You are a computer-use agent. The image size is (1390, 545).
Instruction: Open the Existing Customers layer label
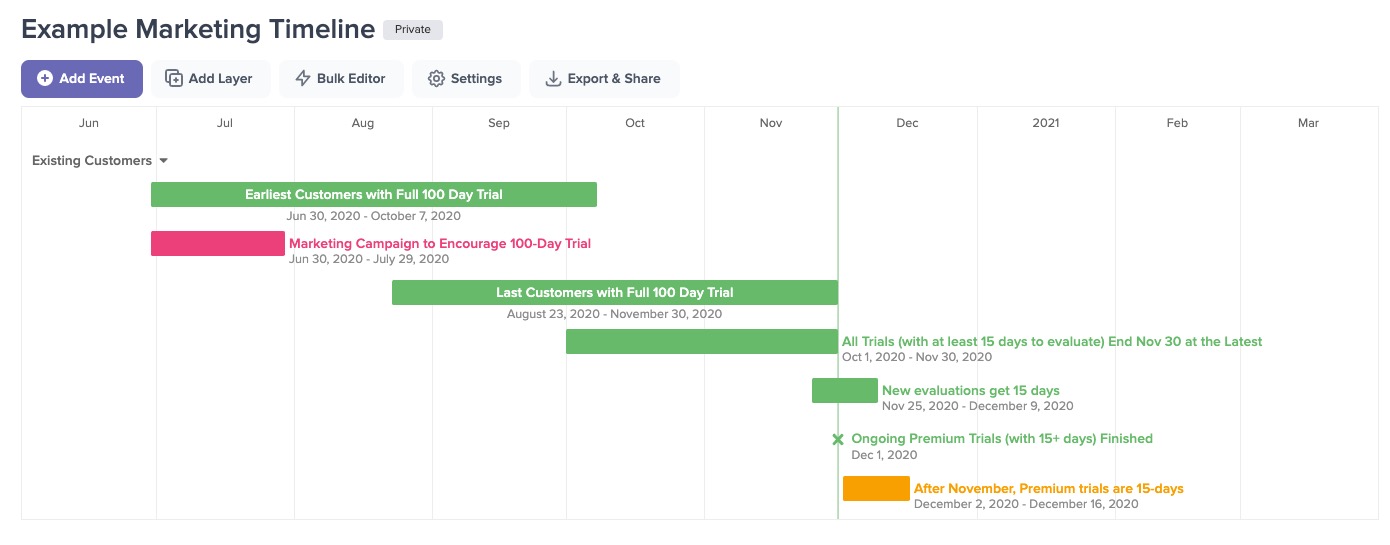click(x=91, y=161)
